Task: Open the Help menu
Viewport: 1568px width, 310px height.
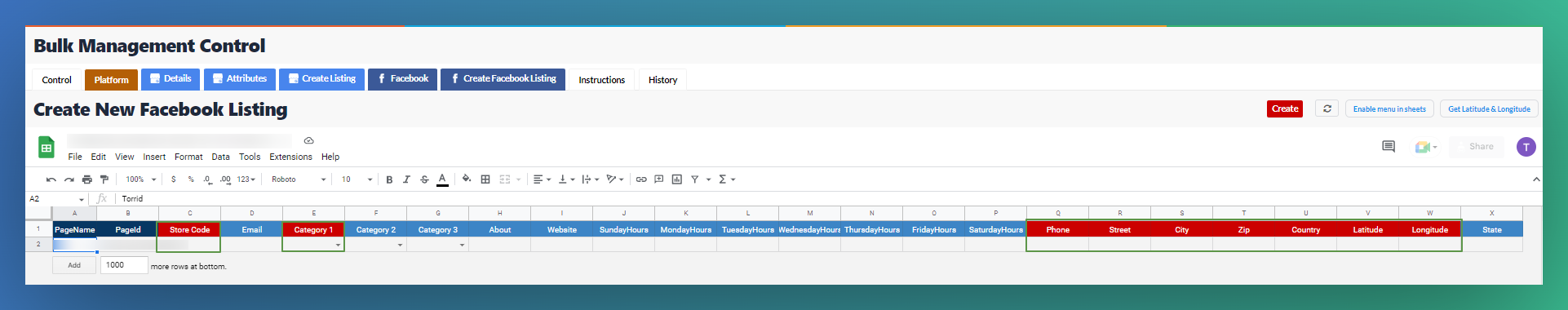Action: pyautogui.click(x=330, y=157)
